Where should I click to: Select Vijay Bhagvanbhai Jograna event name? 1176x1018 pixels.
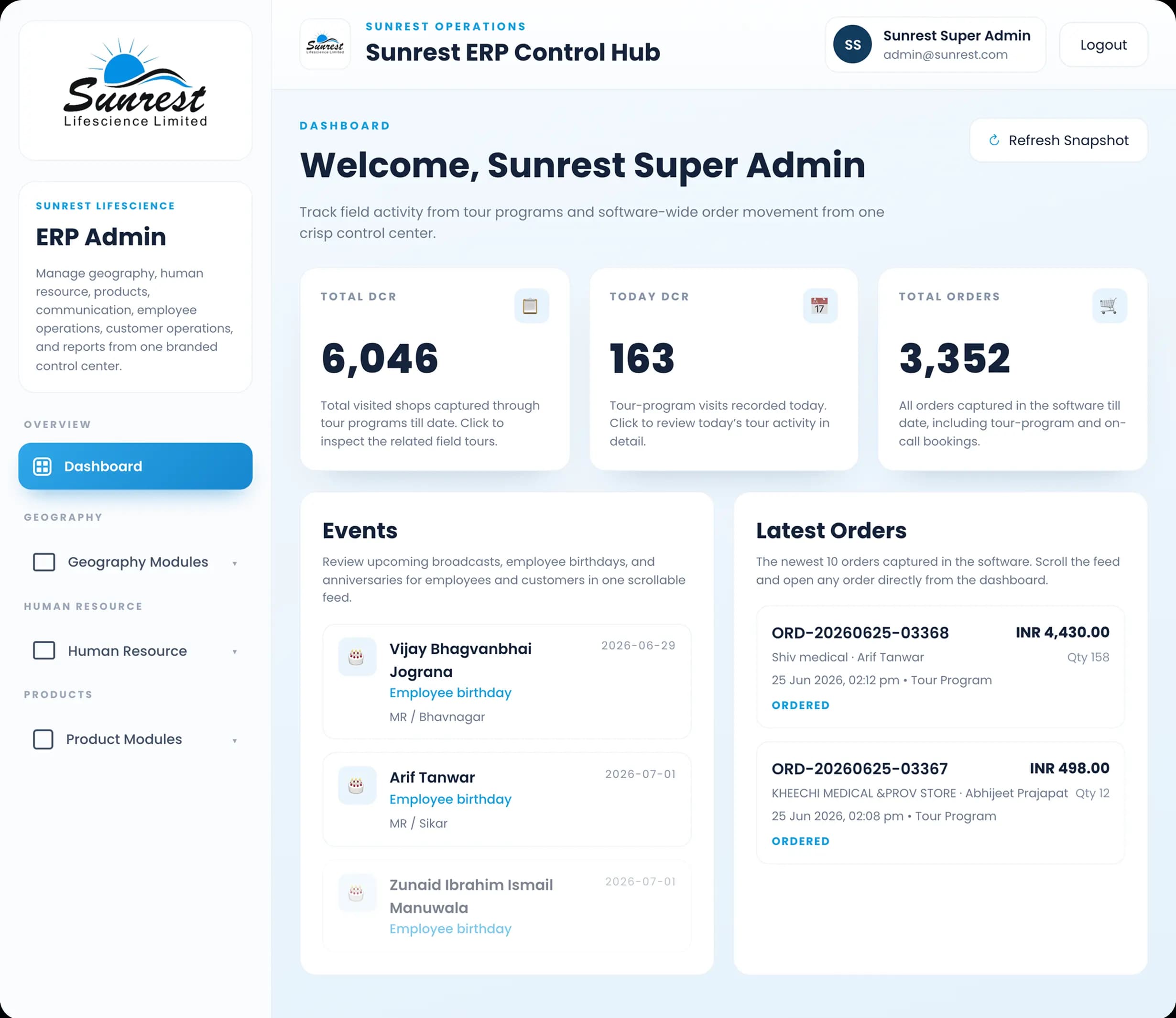pos(461,660)
